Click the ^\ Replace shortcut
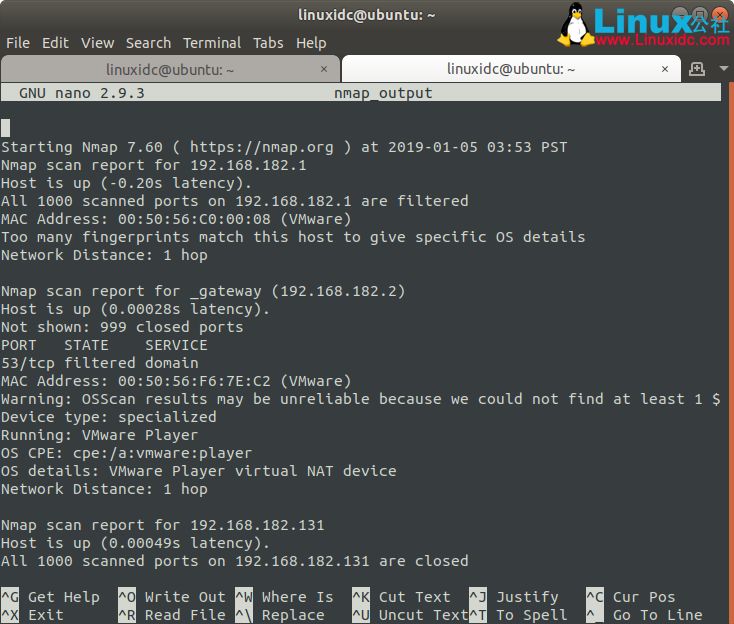The width and height of the screenshot is (734, 624). pos(280,615)
